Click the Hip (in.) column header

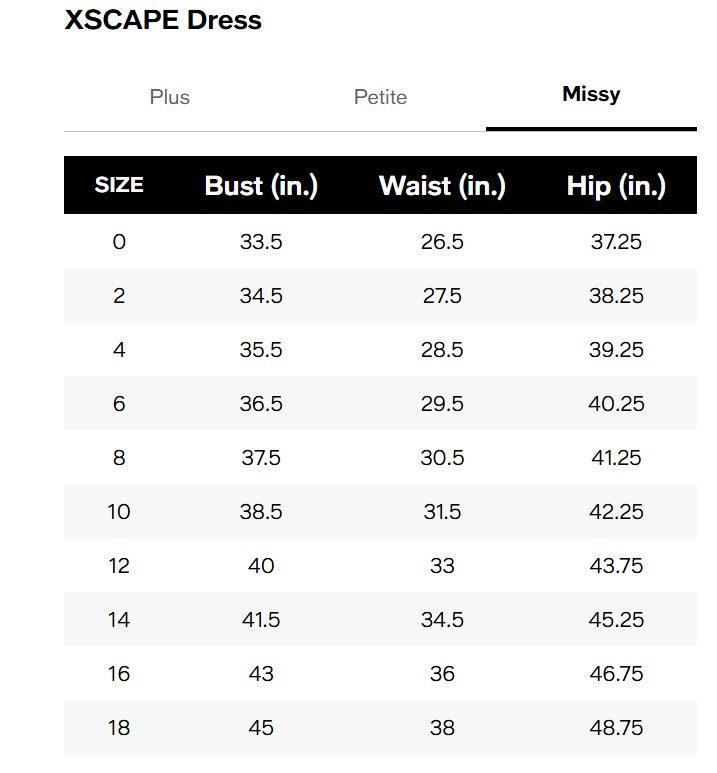point(616,186)
